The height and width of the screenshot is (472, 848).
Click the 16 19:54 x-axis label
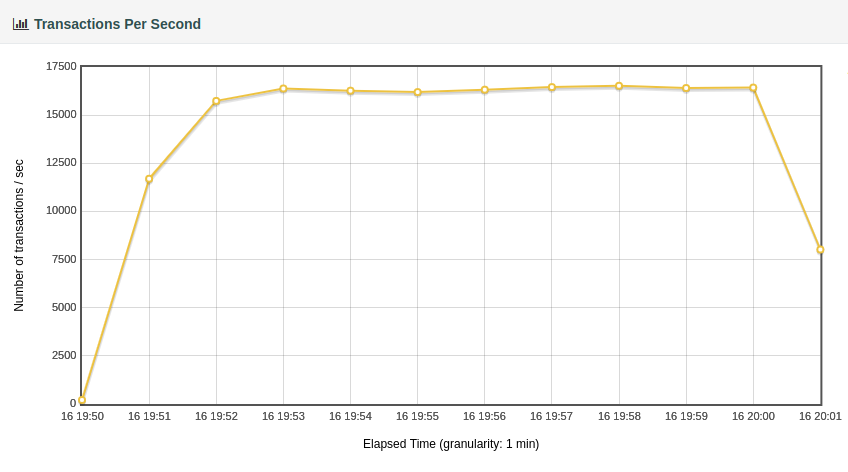(x=350, y=416)
